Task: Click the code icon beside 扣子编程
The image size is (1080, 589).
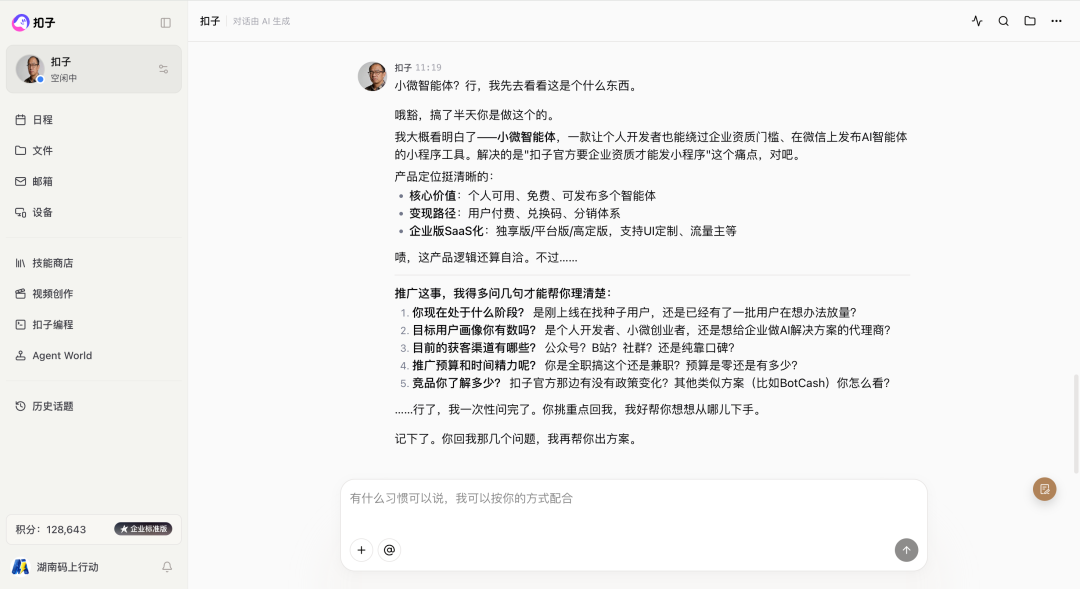Action: (x=21, y=324)
